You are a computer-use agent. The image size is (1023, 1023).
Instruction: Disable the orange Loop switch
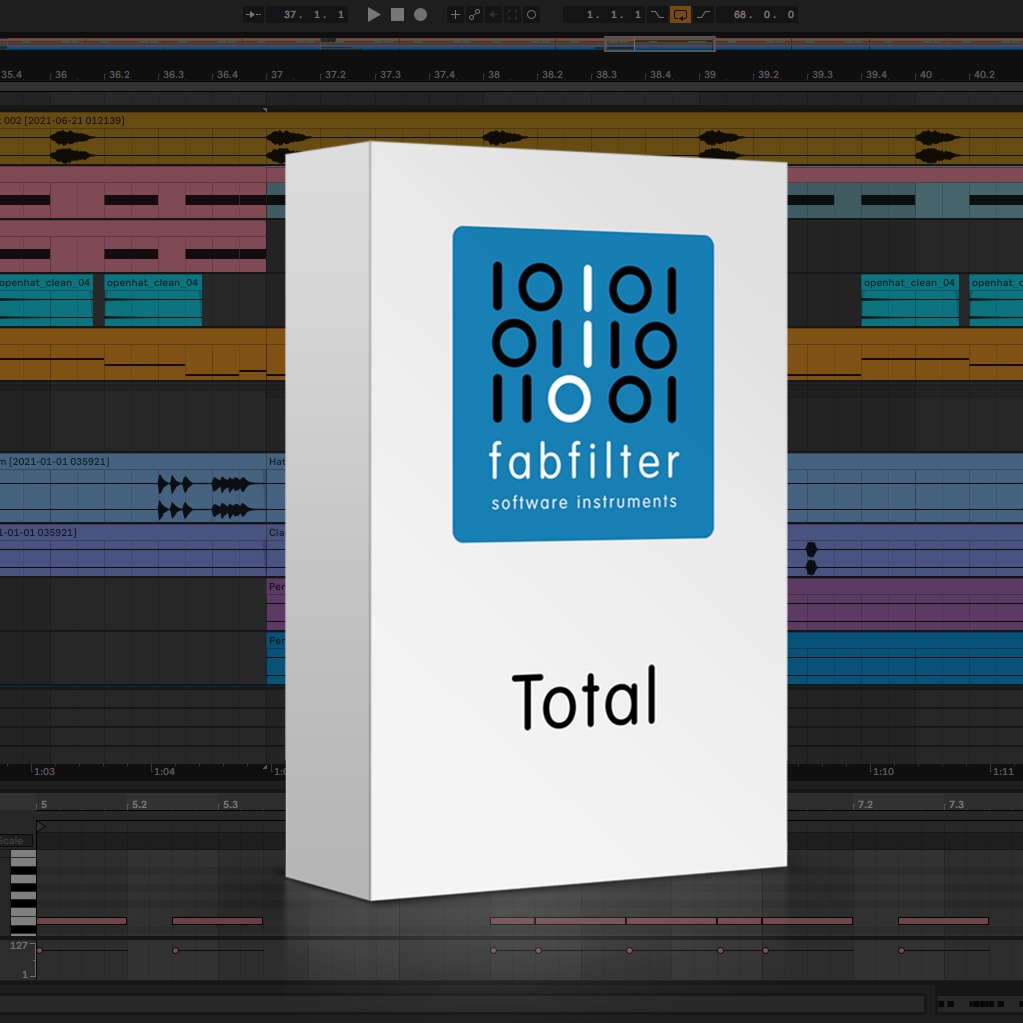[x=680, y=15]
